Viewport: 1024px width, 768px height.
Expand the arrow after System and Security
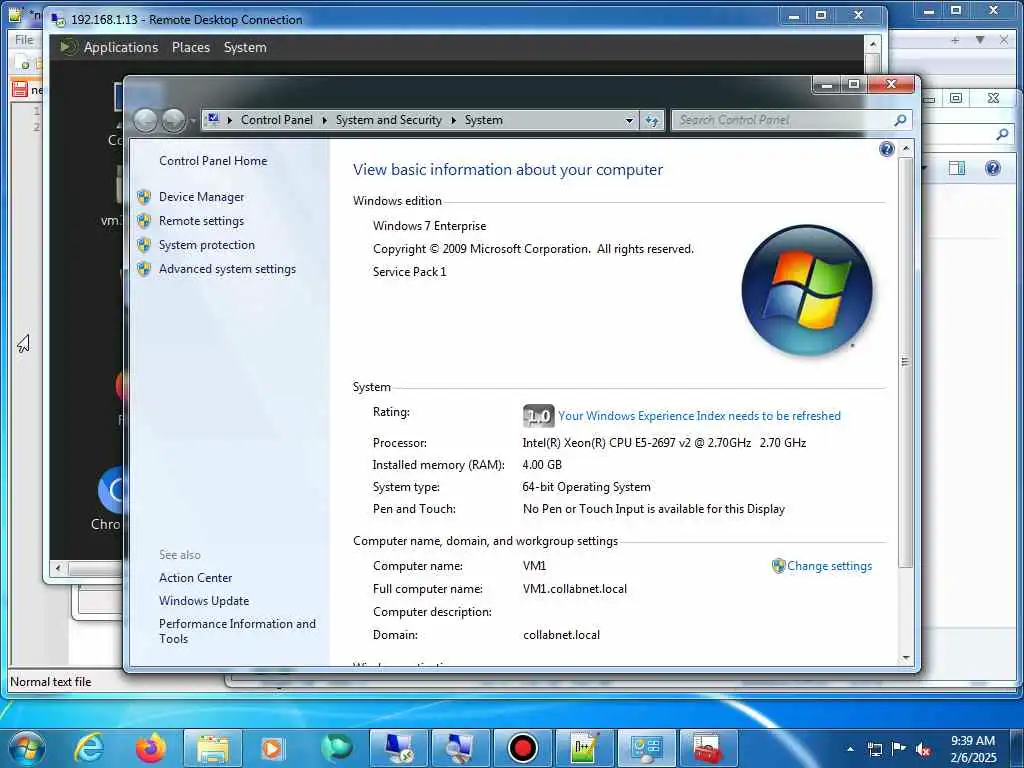pyautogui.click(x=453, y=120)
